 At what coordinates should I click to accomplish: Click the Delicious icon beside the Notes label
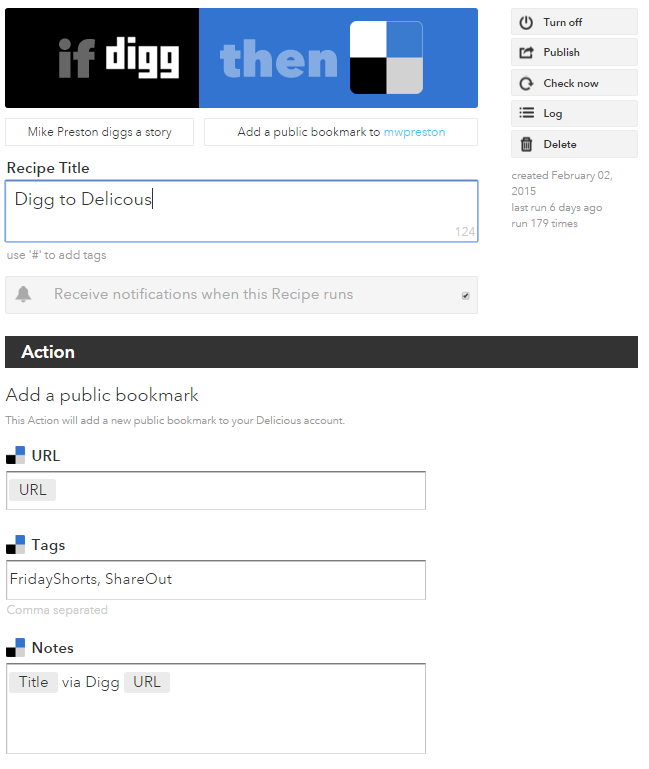(x=15, y=647)
